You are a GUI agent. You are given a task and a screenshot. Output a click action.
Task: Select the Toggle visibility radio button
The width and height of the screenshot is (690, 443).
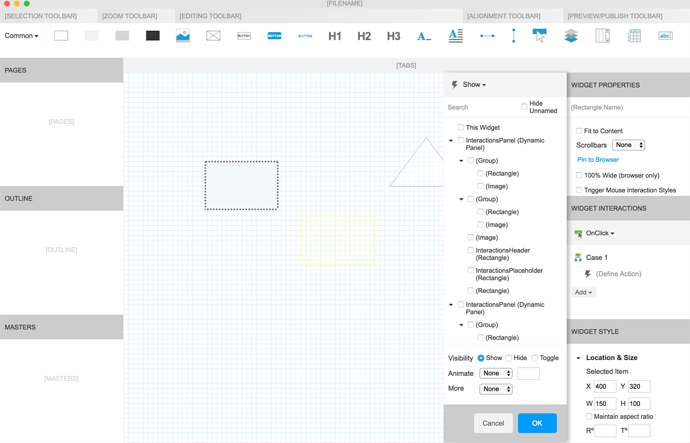click(x=535, y=358)
